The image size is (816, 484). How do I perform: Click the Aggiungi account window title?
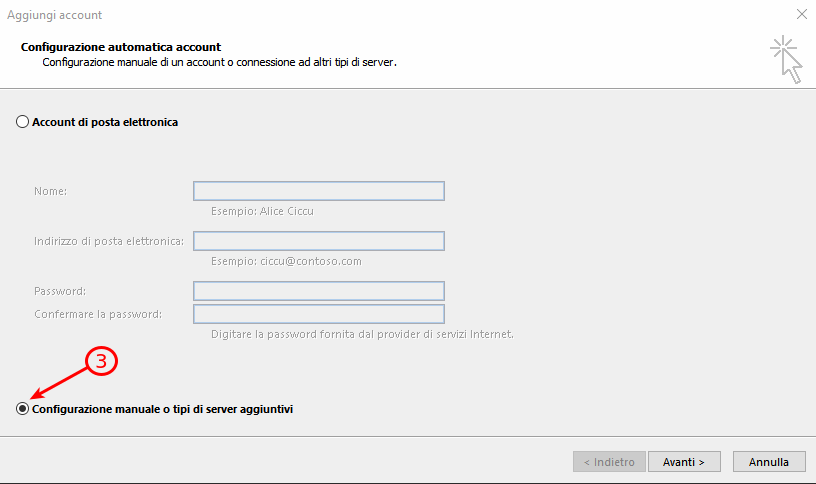click(55, 15)
